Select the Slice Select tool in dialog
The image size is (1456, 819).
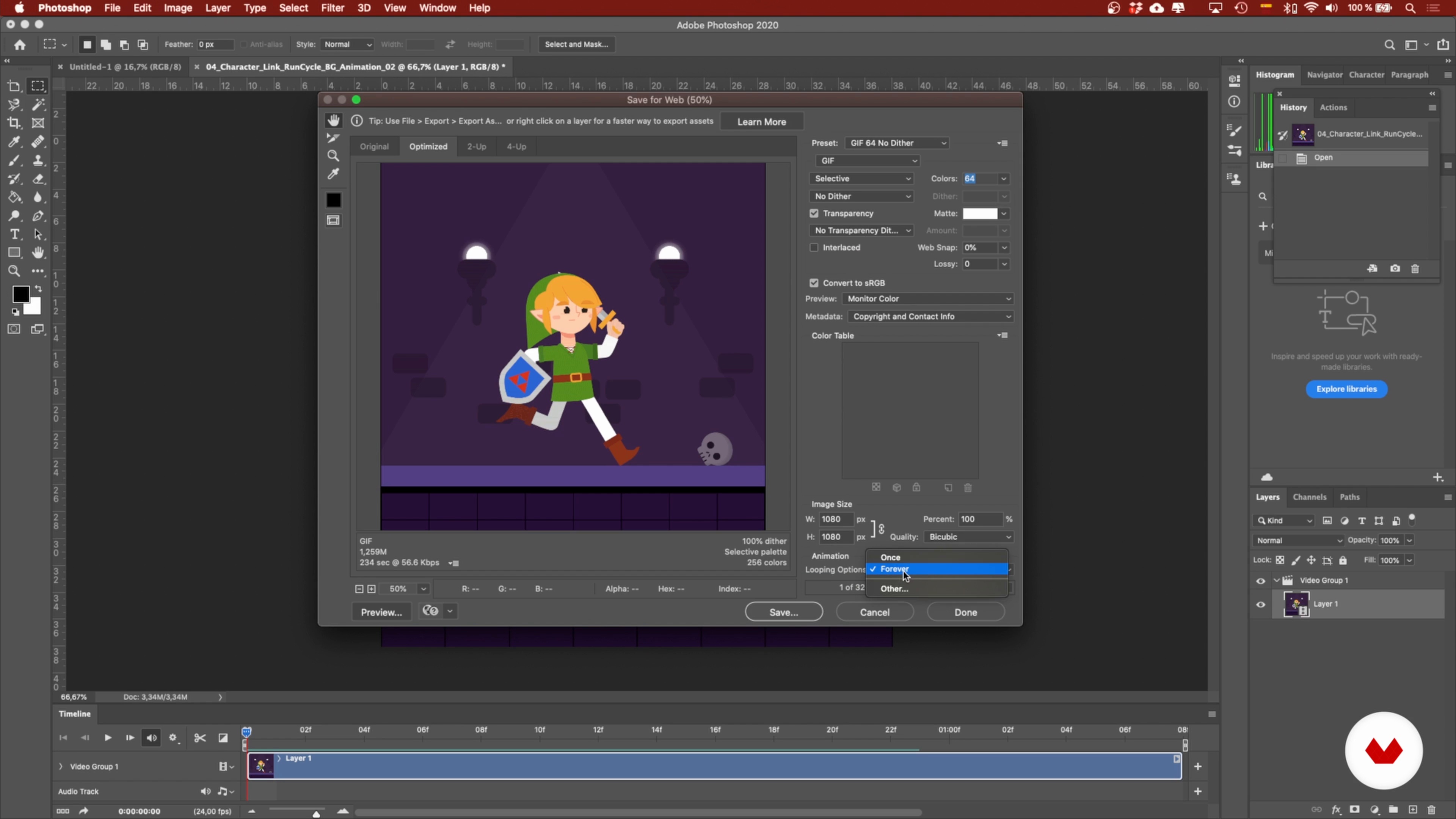[334, 138]
